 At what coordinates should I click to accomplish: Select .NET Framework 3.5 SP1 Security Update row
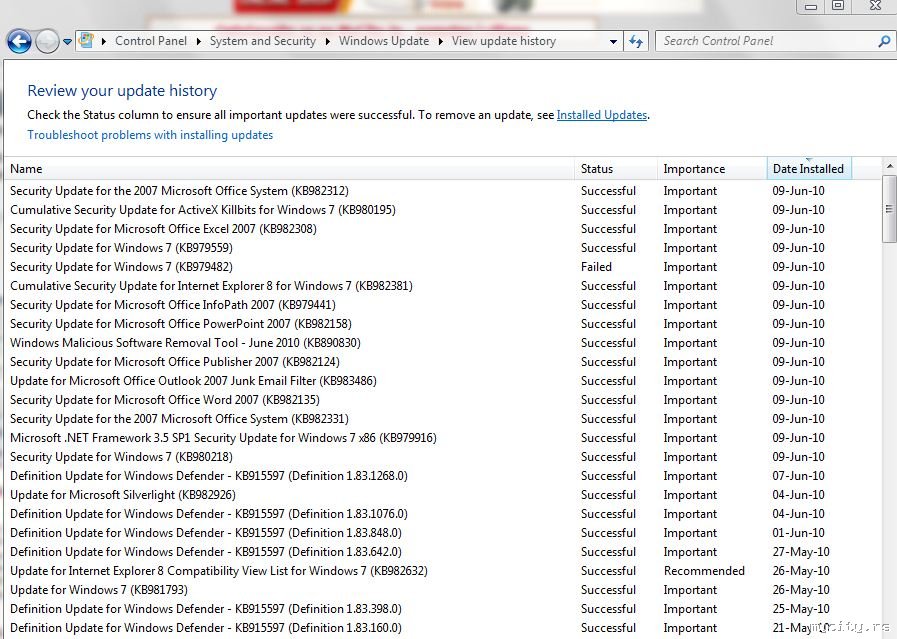pos(443,438)
